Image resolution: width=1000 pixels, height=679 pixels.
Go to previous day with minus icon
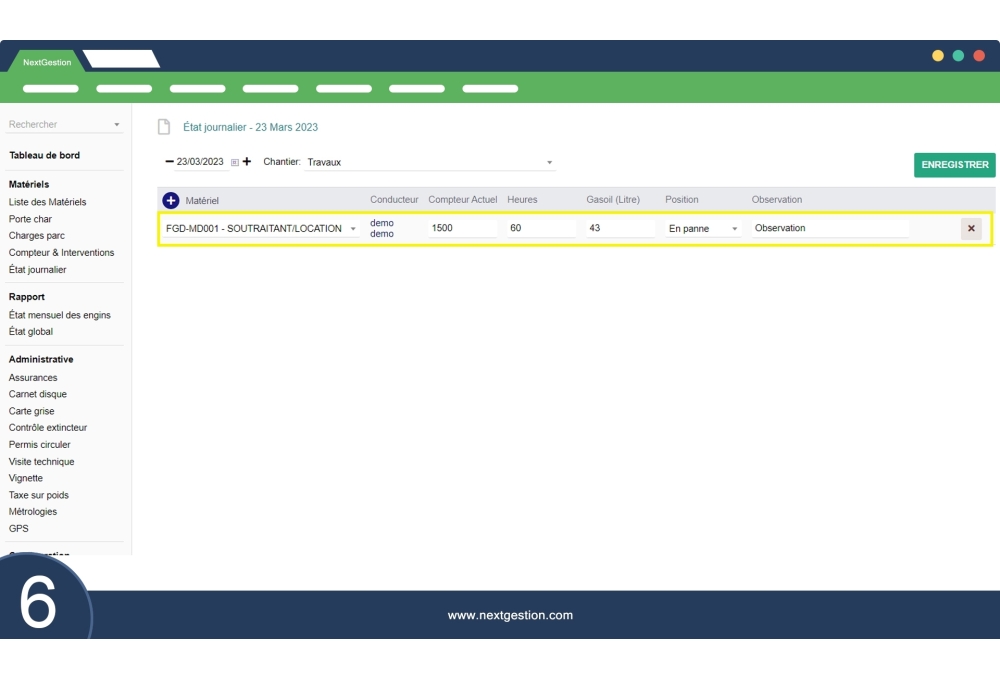[169, 162]
